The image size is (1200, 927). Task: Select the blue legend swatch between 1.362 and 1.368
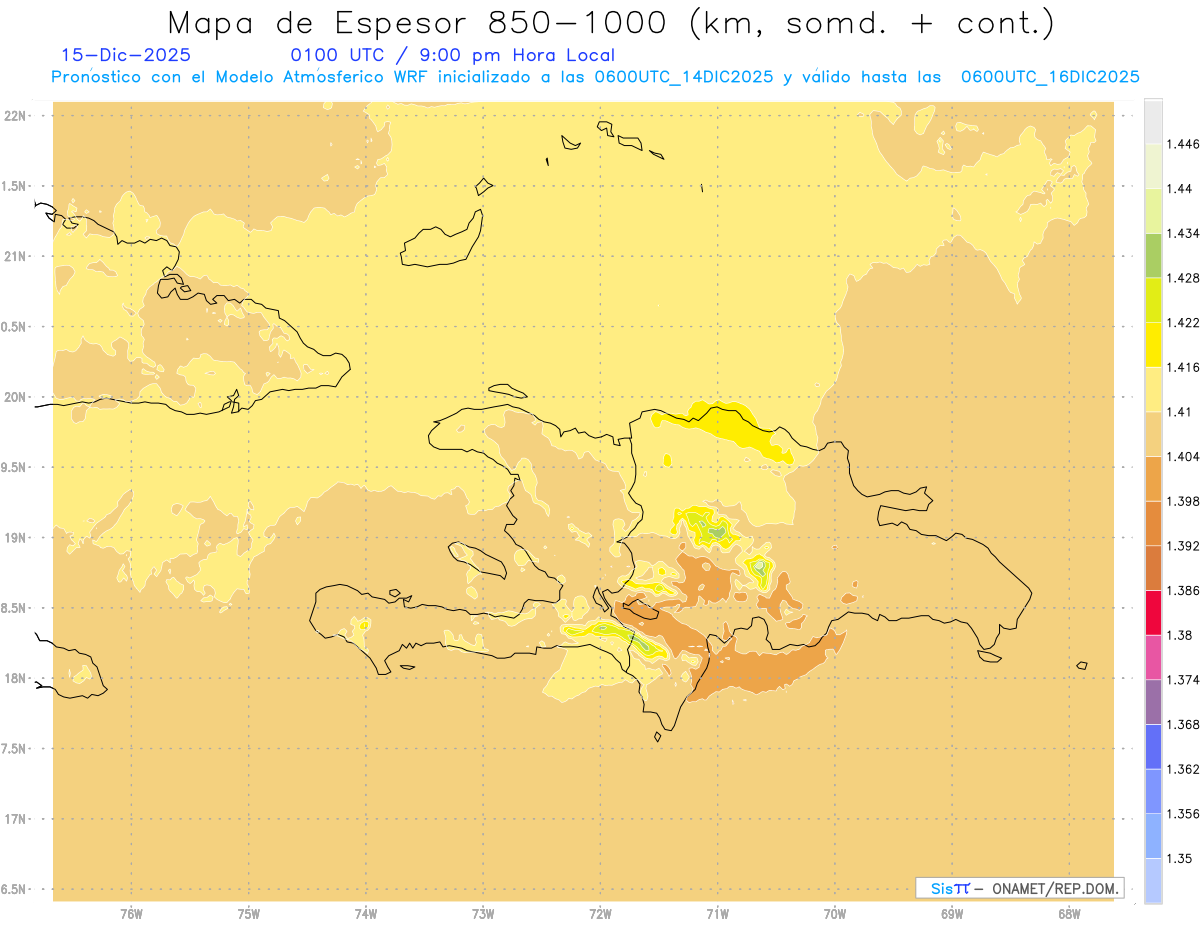1153,747
